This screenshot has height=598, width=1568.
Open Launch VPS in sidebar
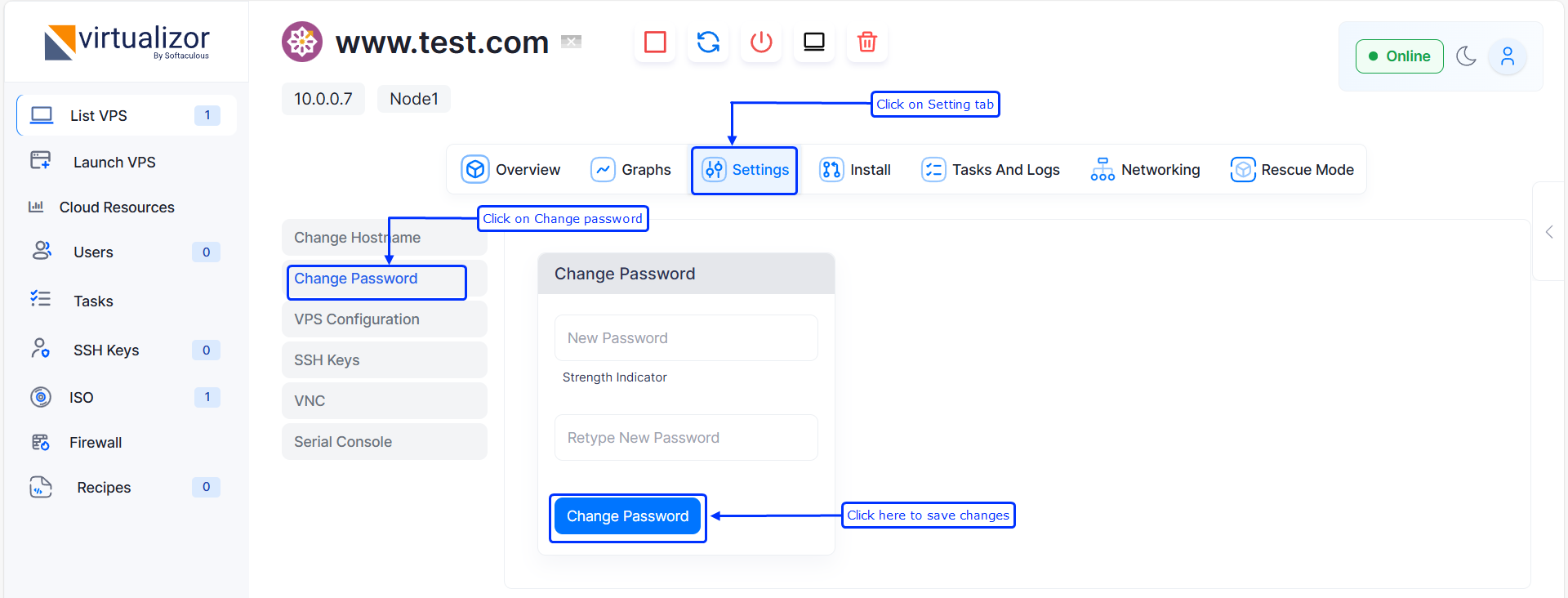click(x=114, y=163)
